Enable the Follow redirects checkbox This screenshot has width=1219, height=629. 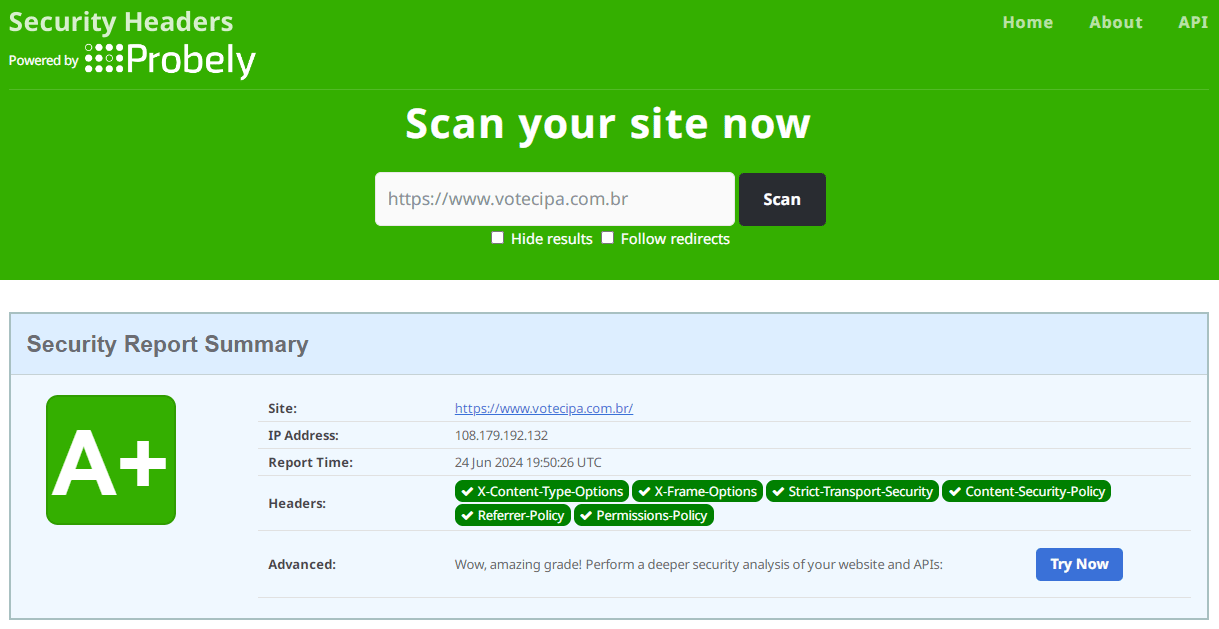tap(607, 237)
